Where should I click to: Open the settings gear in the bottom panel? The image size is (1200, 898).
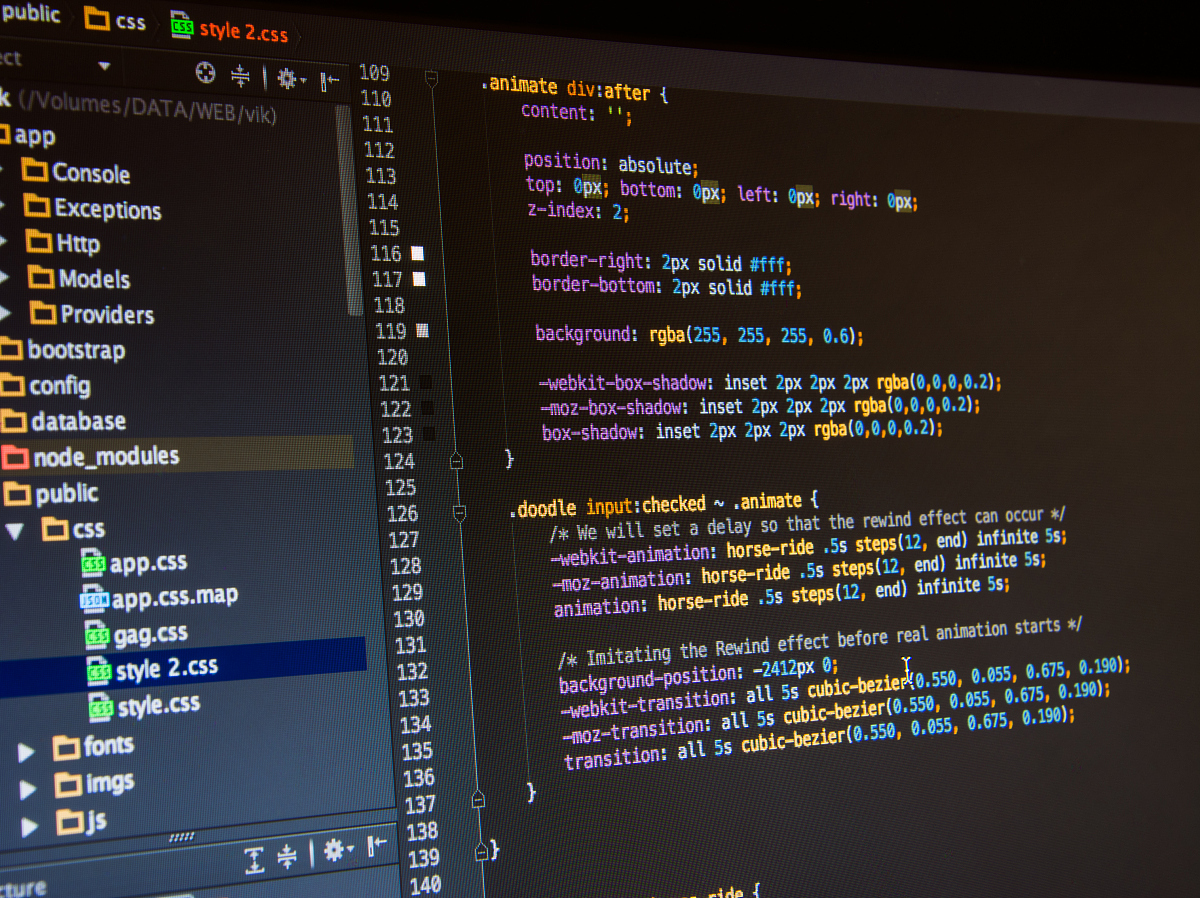click(334, 852)
